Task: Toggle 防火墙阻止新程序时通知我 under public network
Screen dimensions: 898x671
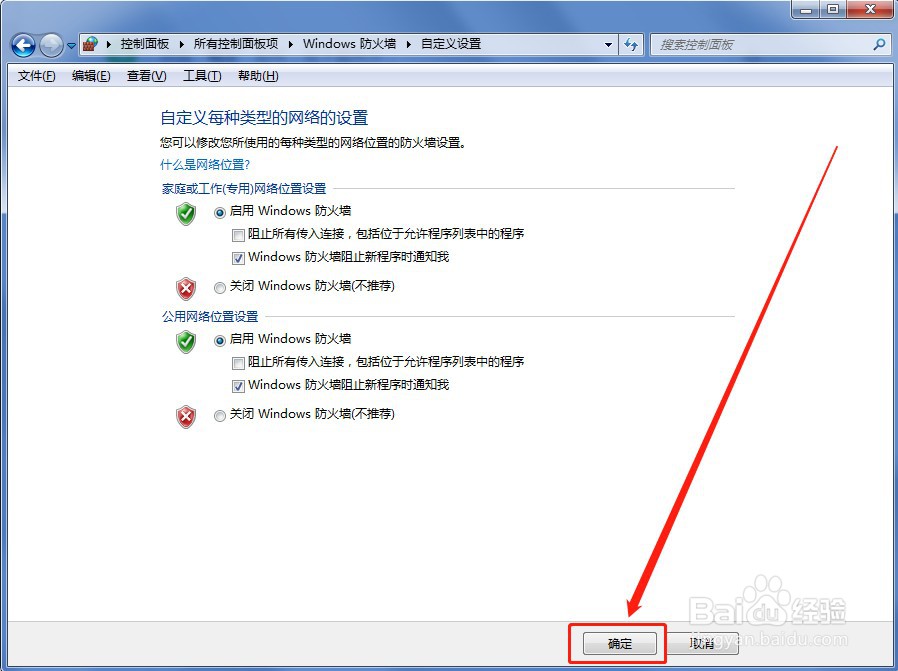Action: (x=238, y=386)
